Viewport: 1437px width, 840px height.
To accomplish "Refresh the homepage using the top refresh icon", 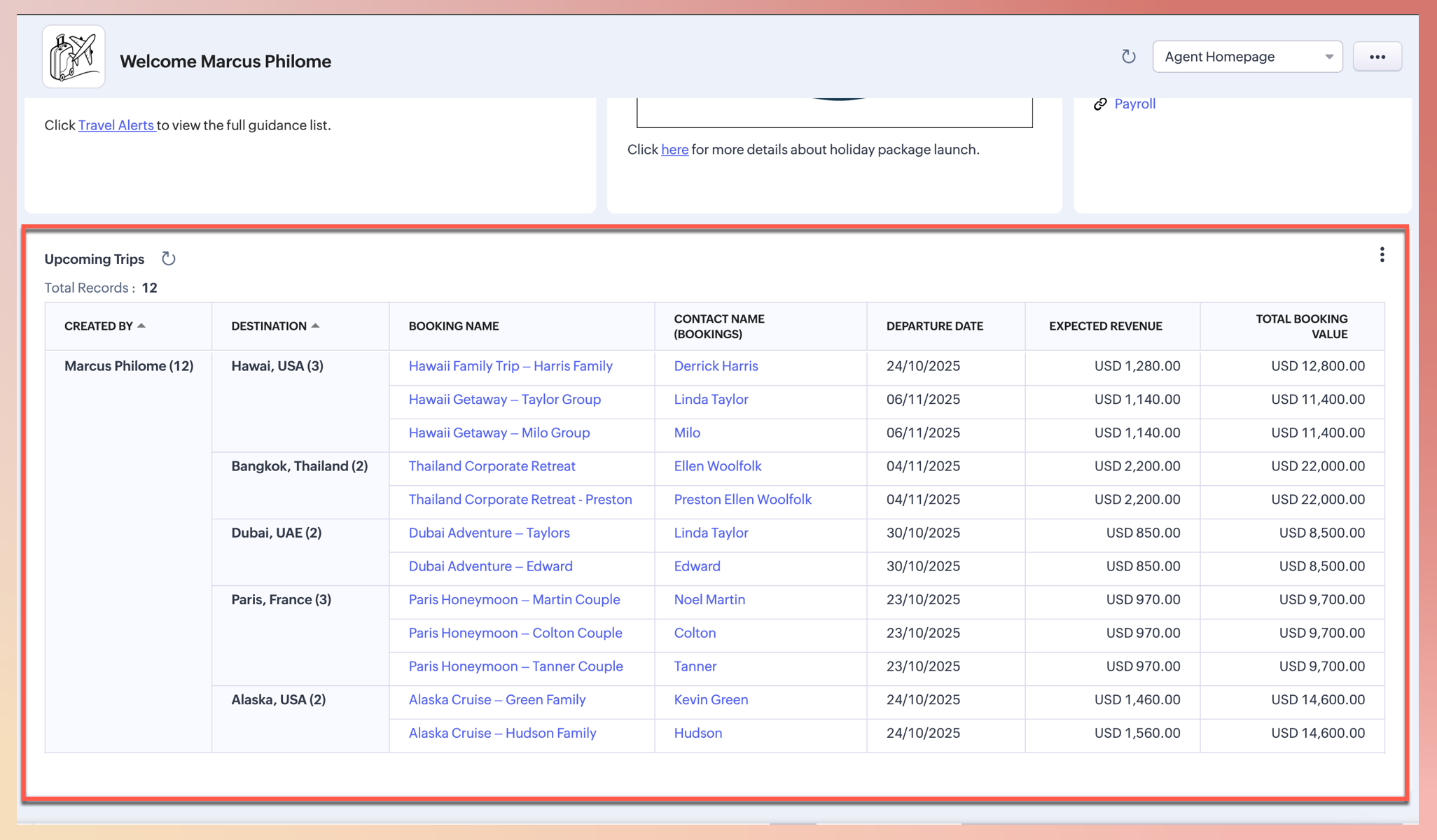I will tap(1128, 57).
